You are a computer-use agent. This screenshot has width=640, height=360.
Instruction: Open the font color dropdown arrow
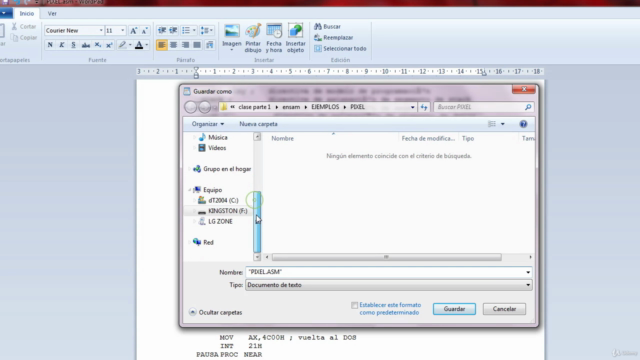(x=147, y=45)
